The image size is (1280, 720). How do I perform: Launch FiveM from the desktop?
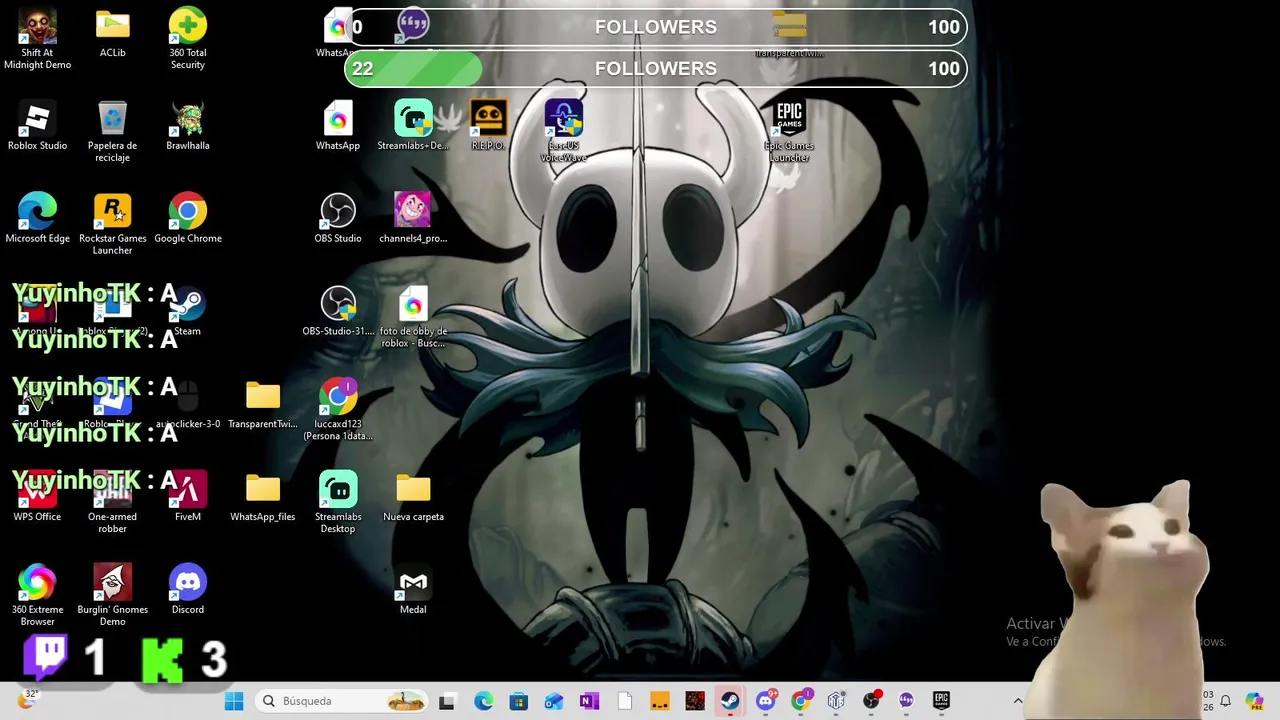click(187, 498)
